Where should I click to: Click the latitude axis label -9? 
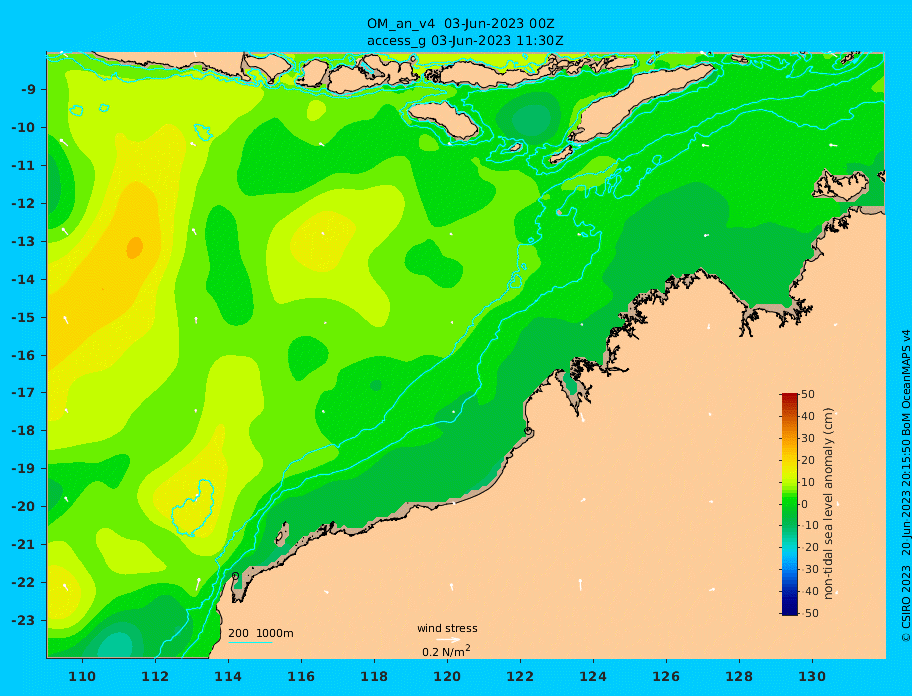[x=28, y=90]
